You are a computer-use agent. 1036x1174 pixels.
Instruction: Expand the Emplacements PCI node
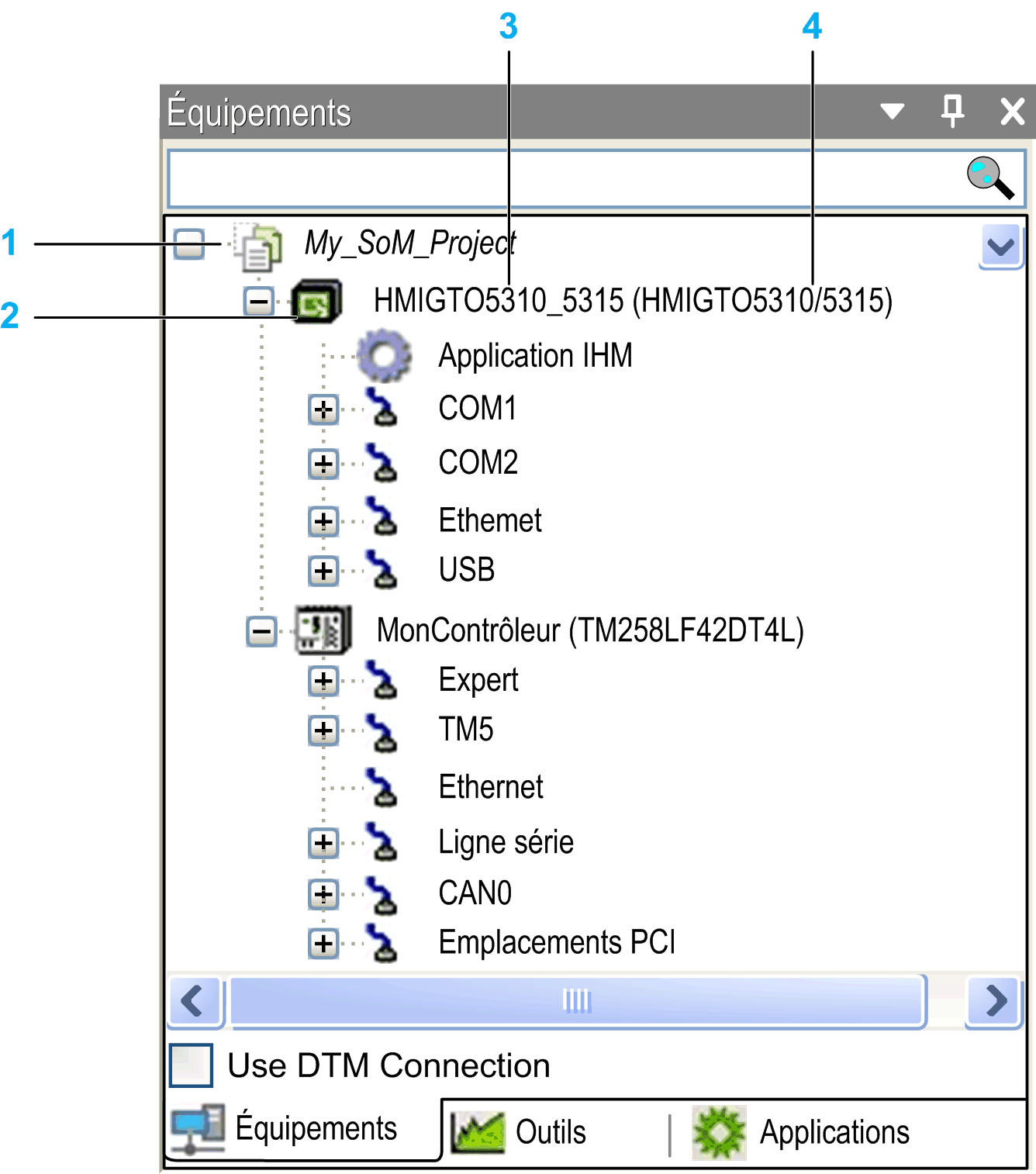[323, 944]
